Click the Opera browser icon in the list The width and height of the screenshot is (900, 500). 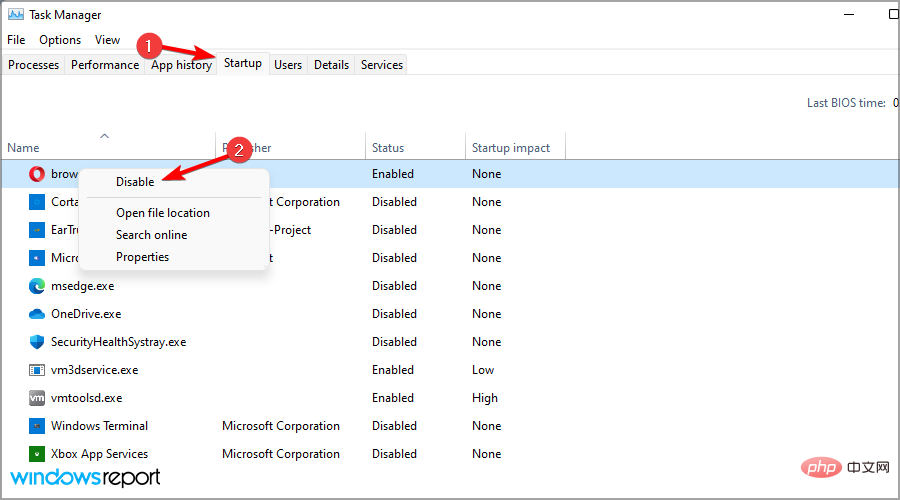[37, 174]
